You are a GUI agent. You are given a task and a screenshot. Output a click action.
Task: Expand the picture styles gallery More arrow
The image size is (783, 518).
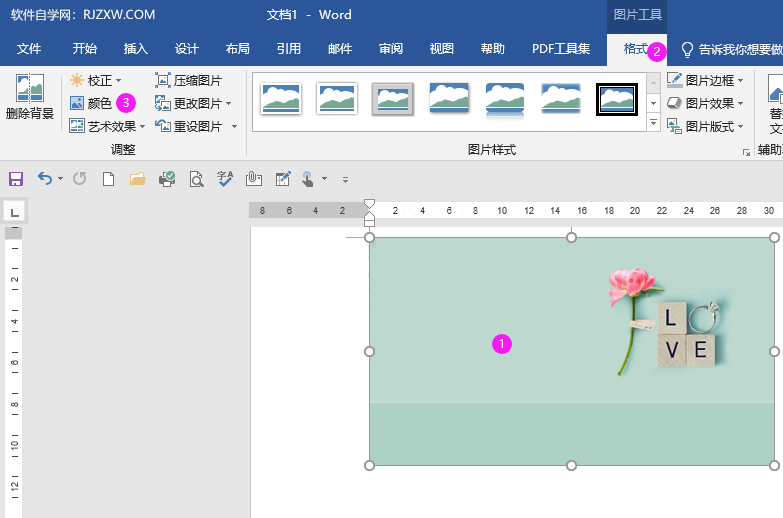[653, 124]
